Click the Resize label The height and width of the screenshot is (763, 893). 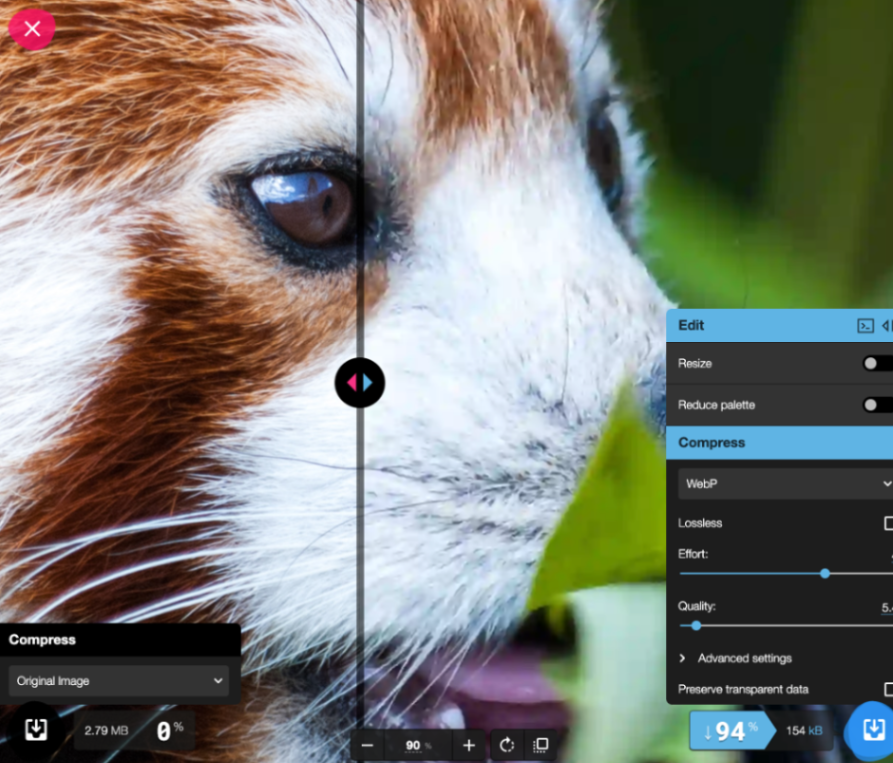[695, 363]
